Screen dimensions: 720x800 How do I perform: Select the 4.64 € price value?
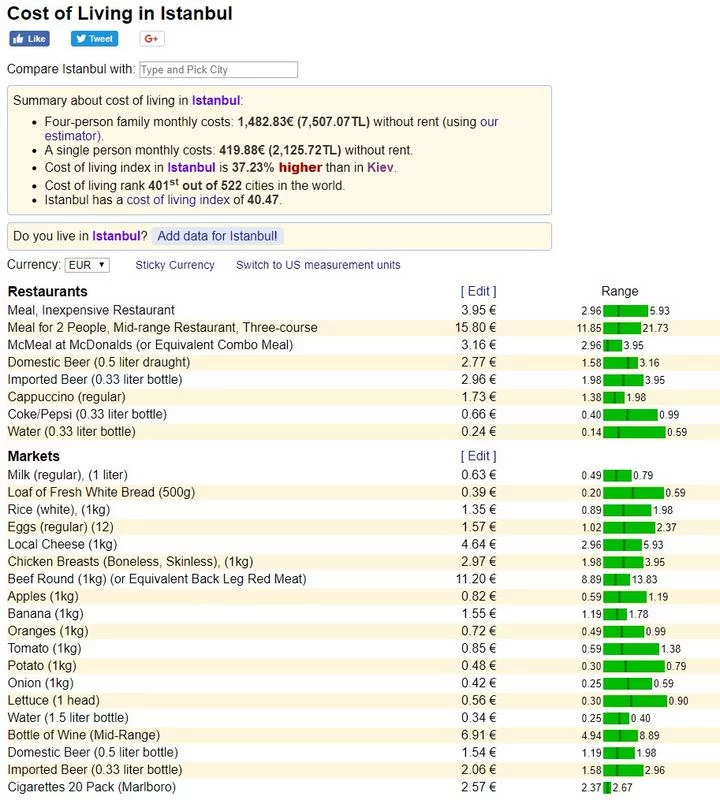(479, 544)
